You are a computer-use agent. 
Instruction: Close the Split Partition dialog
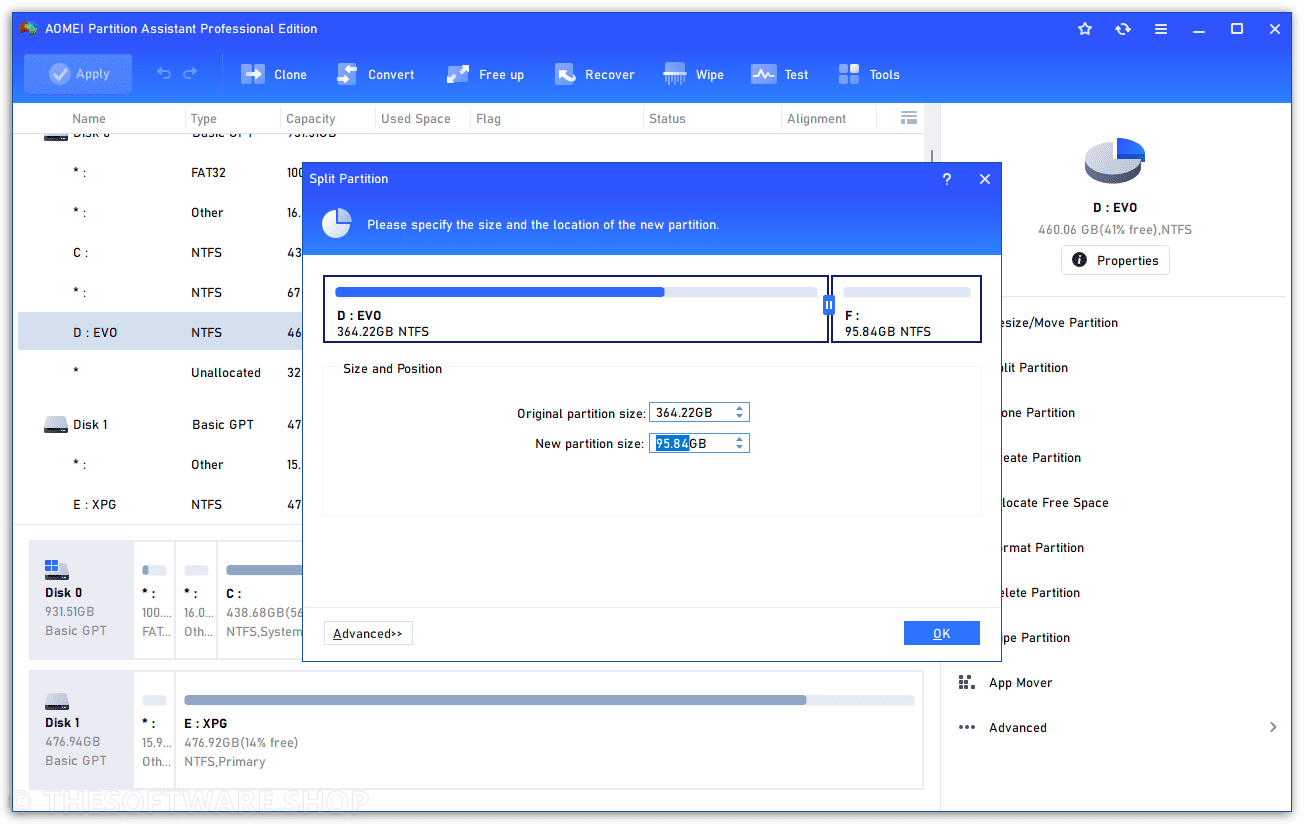985,179
